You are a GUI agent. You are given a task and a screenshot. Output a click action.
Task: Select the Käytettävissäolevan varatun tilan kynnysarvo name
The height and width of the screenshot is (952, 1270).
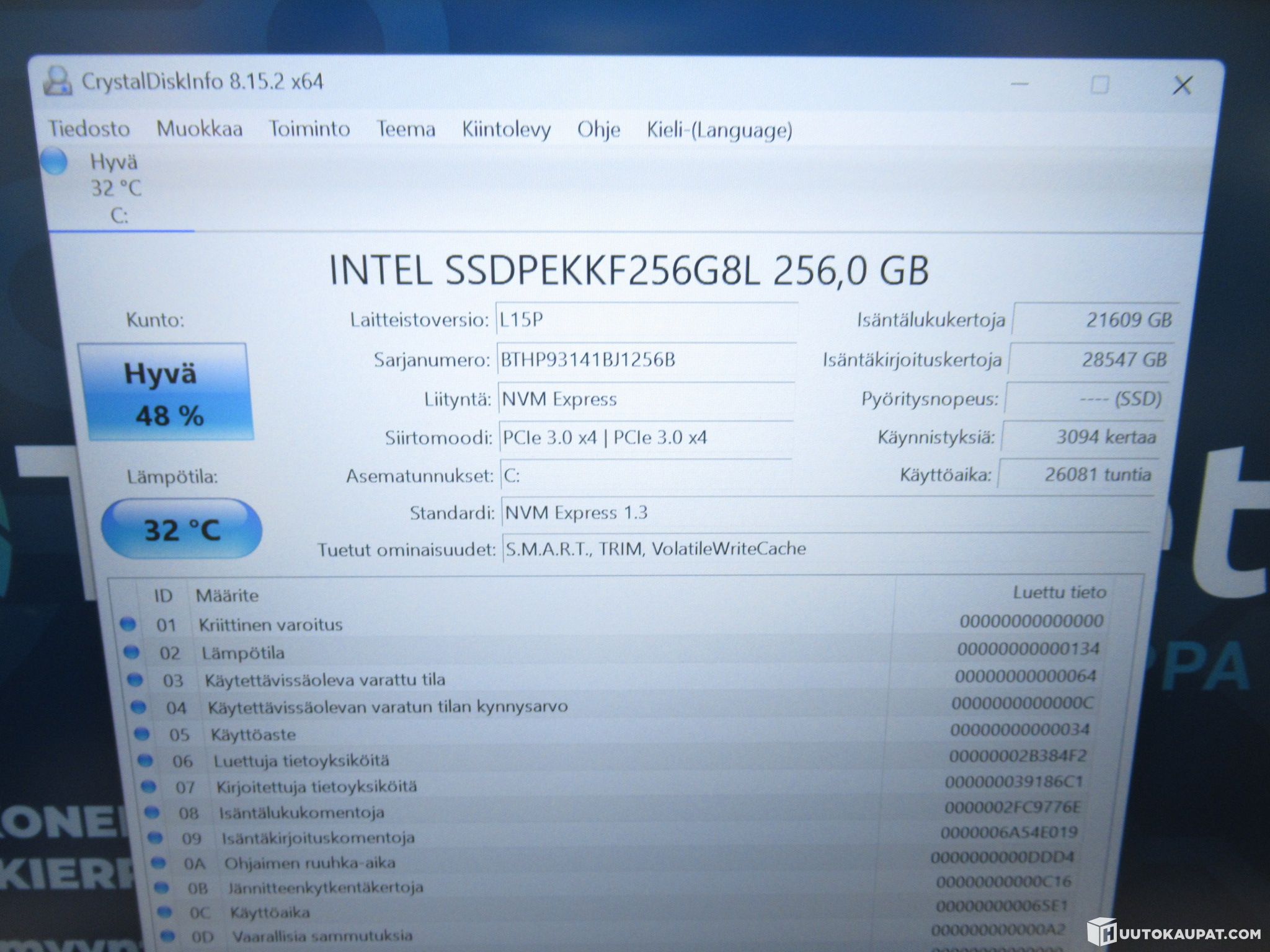coord(388,707)
